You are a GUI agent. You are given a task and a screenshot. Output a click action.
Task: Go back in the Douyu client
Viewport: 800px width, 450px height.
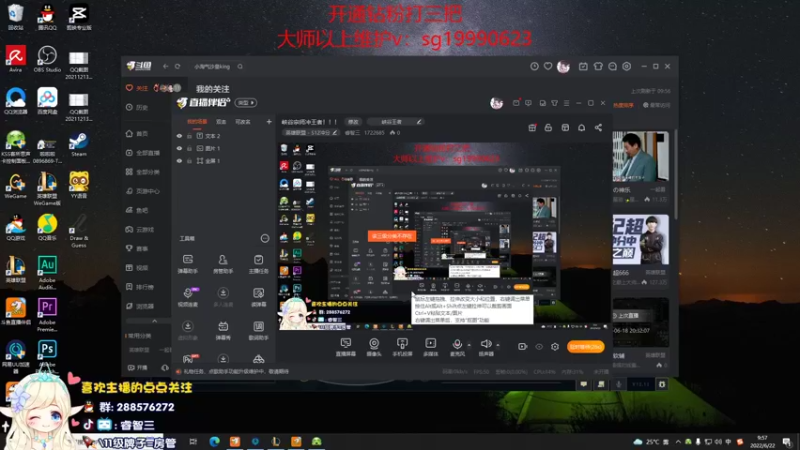point(165,66)
